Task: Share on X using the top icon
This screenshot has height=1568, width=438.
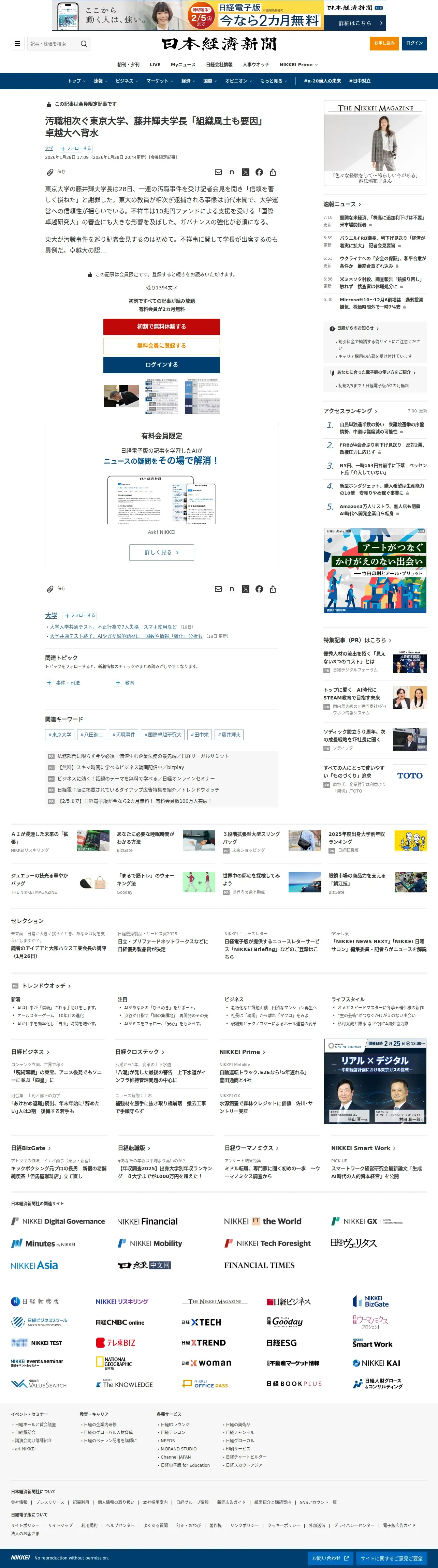Action: [246, 172]
